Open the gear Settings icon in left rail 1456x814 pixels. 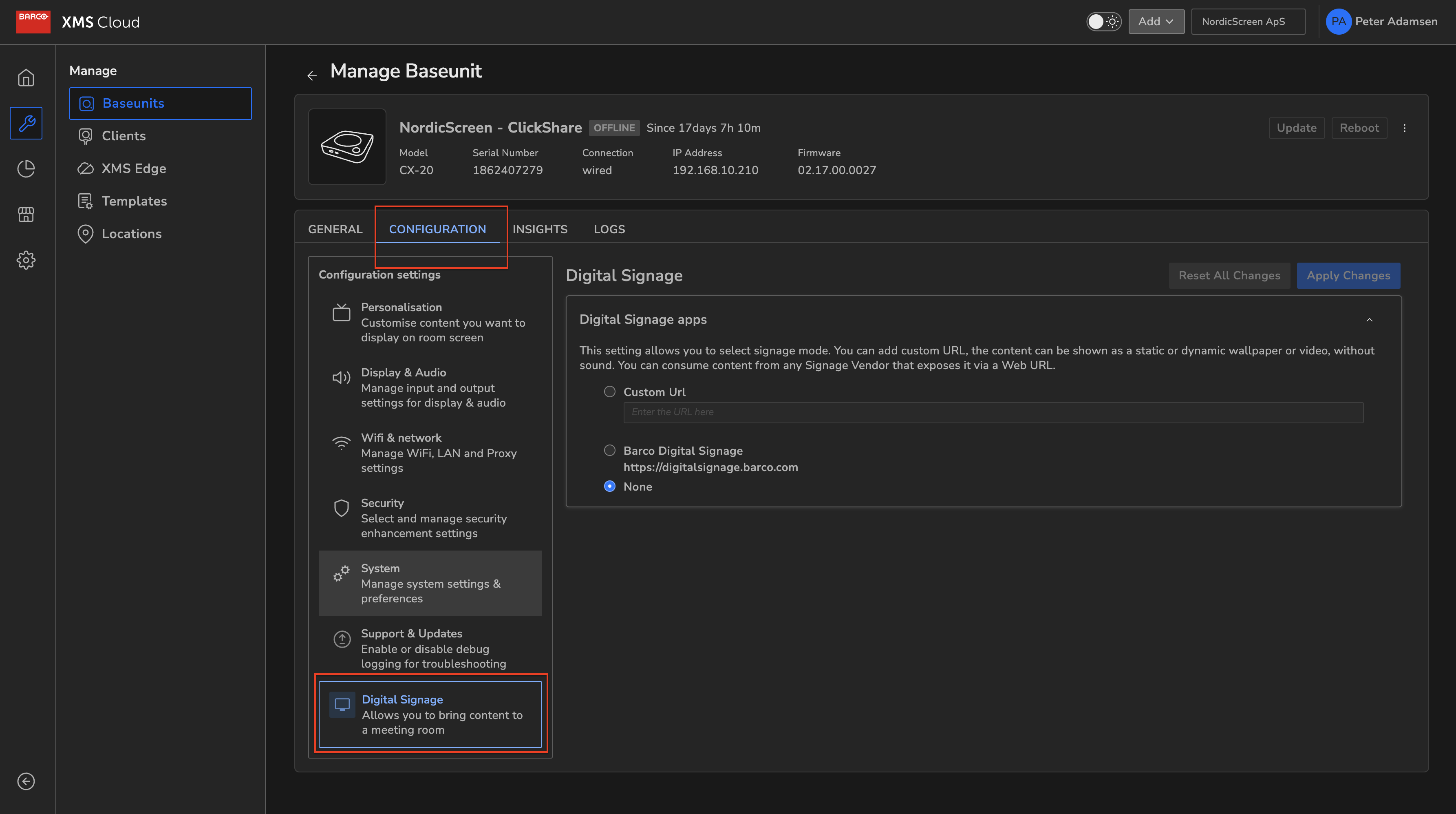[26, 260]
